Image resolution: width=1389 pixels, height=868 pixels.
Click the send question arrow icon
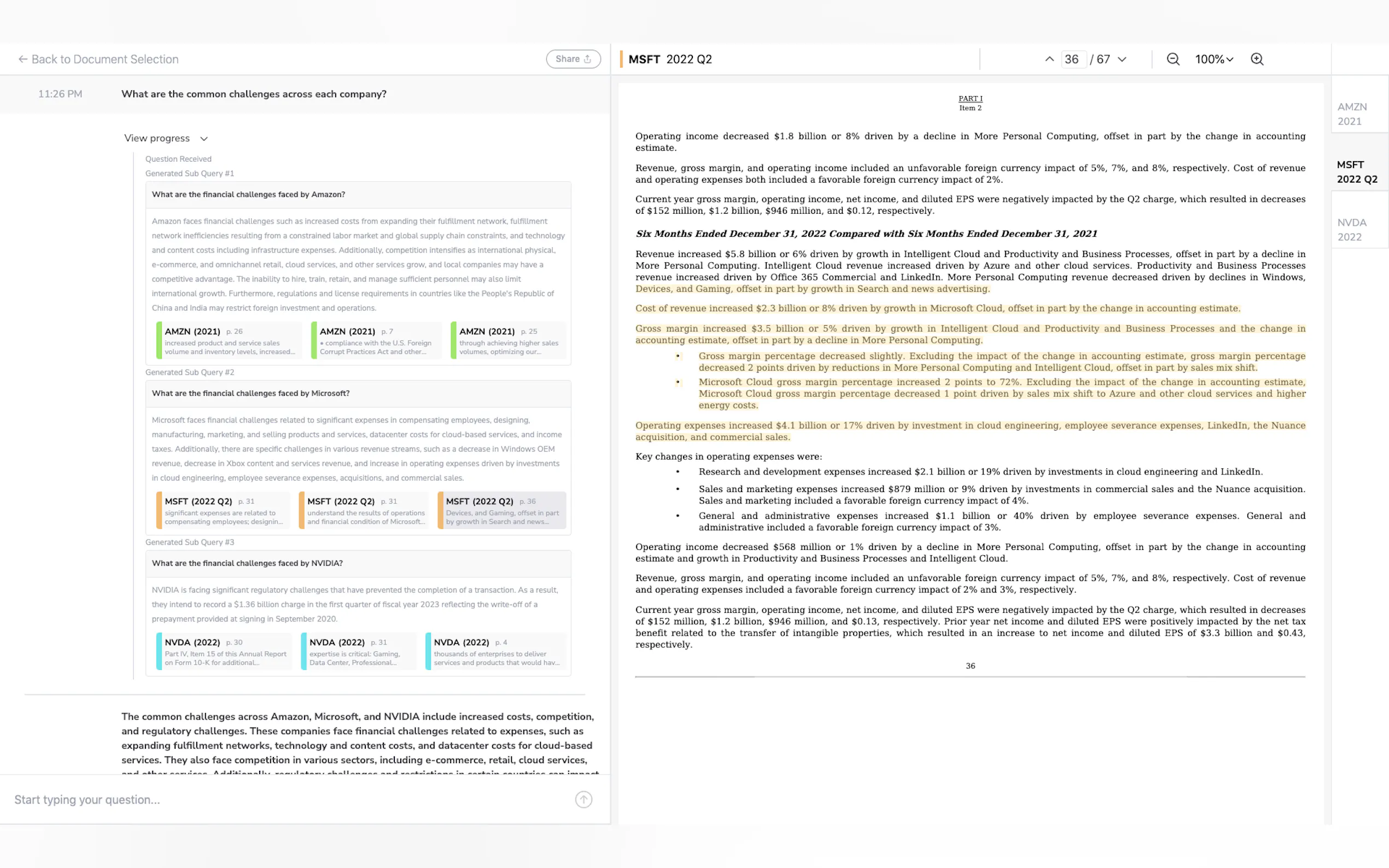pos(583,799)
